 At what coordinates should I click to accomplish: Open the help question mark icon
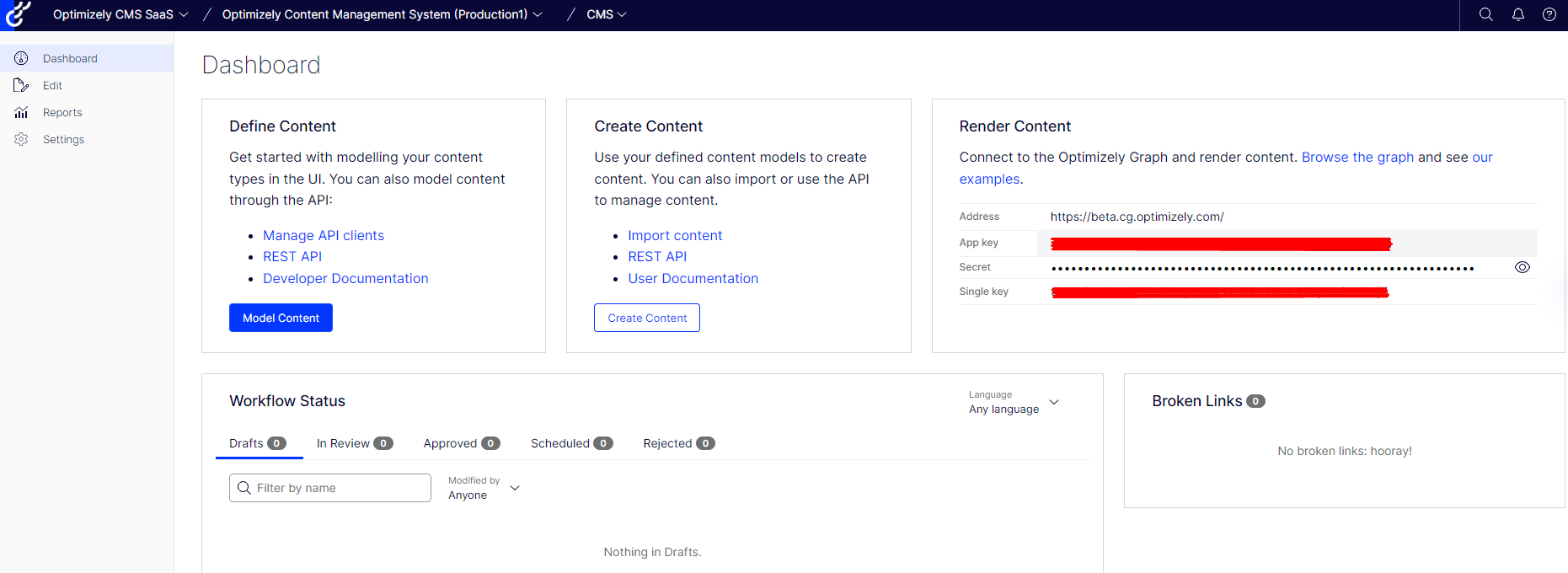pos(1549,14)
